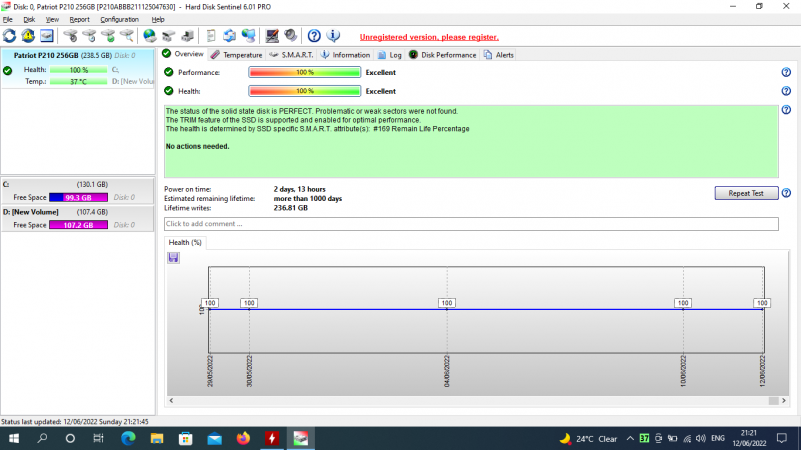
Task: Open the Disk menu
Action: pos(29,19)
